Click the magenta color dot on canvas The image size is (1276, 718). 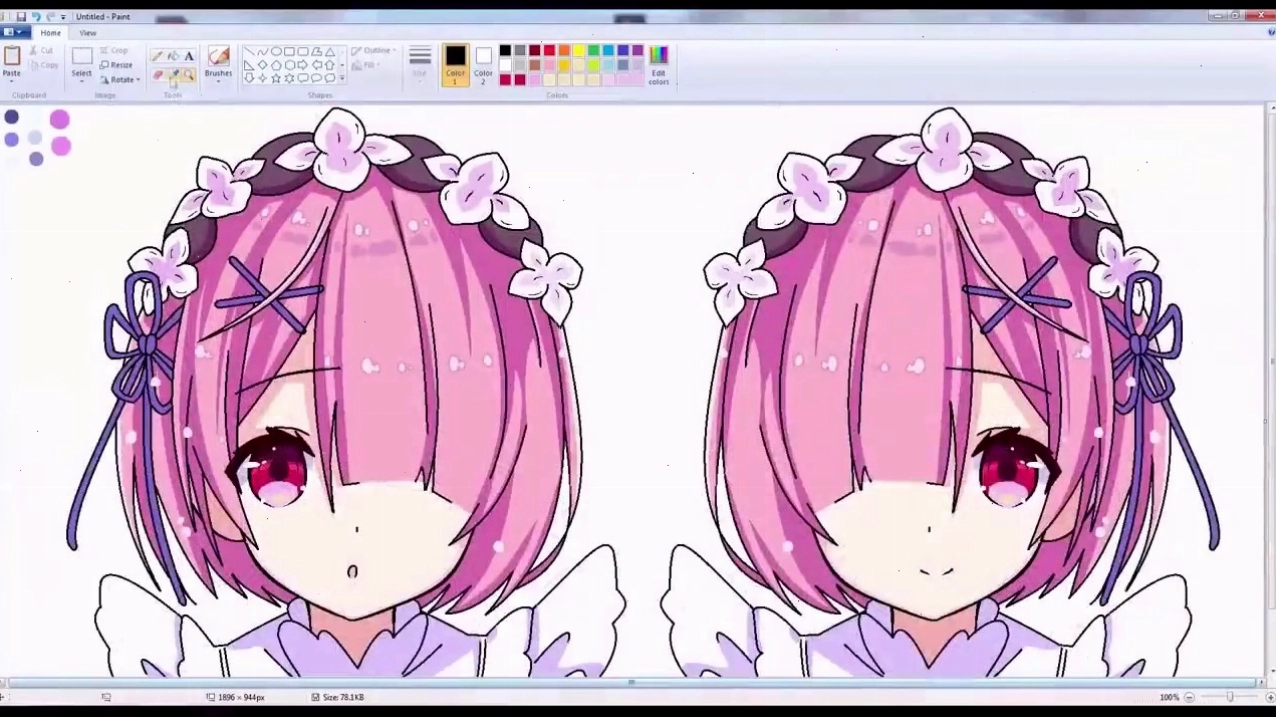[59, 120]
